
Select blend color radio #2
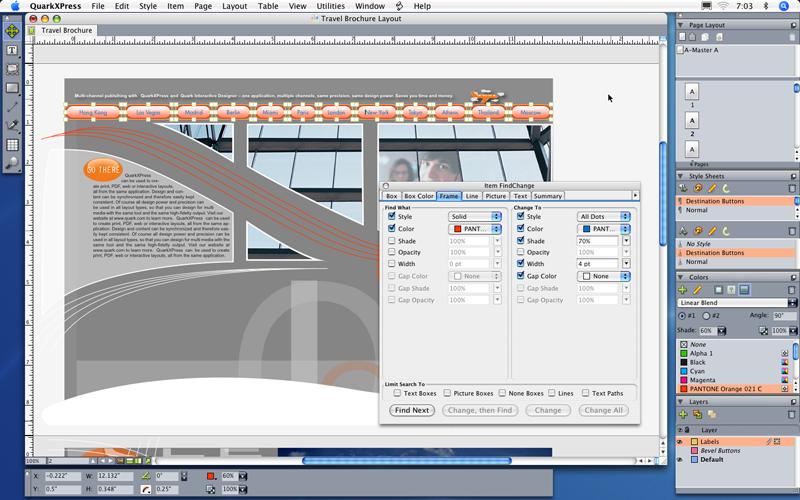click(x=706, y=316)
